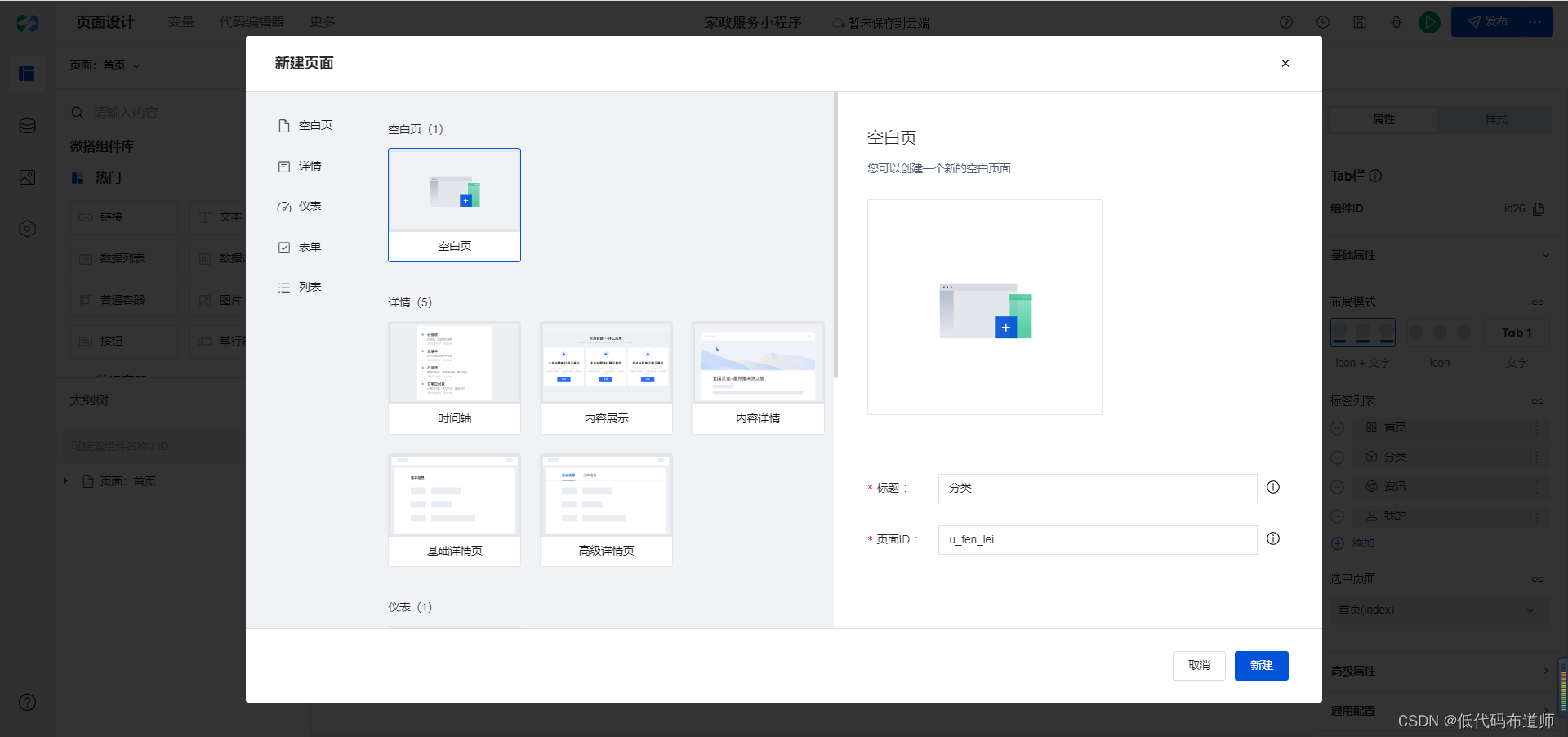Click the binding link icon beside 标签列表
The height and width of the screenshot is (737, 1568).
click(1538, 401)
